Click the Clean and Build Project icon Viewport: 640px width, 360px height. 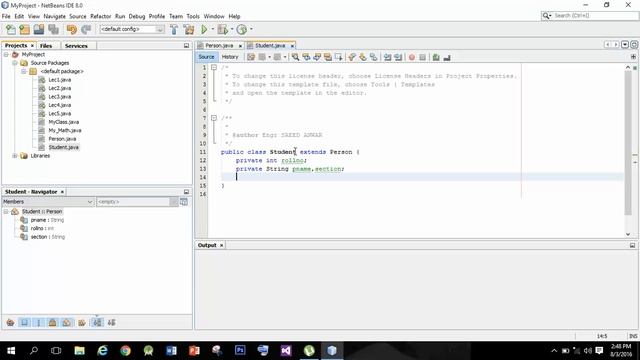[x=189, y=29]
